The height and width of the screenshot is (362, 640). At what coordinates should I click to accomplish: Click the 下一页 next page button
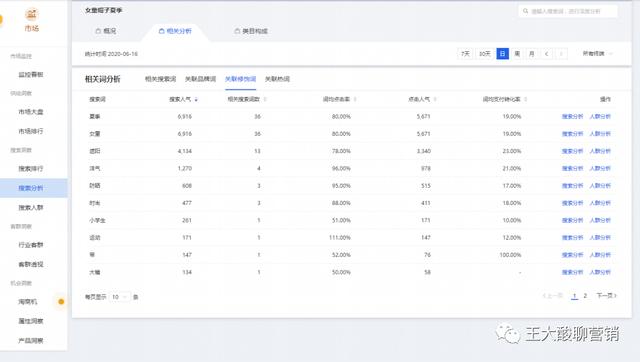(606, 295)
